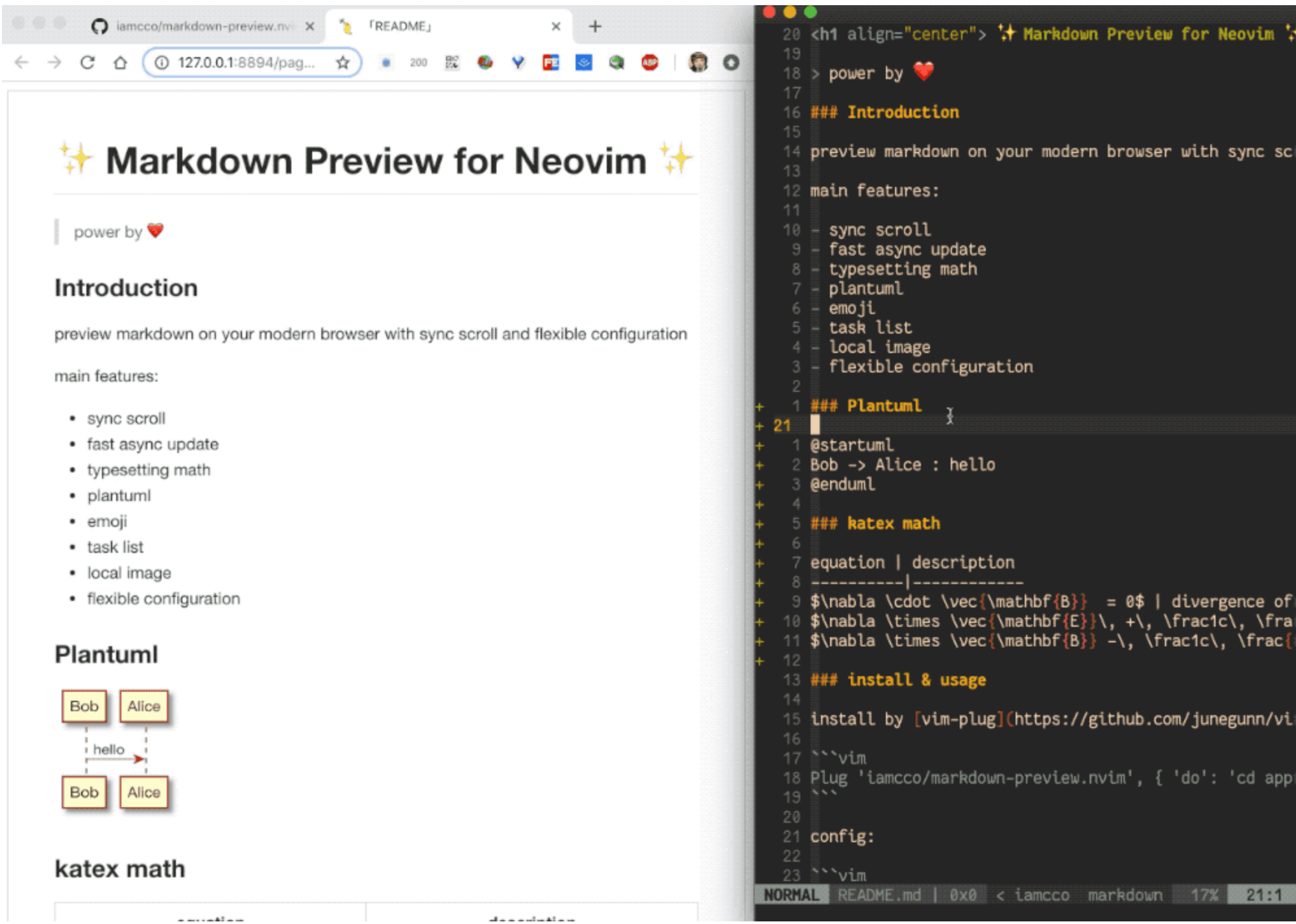The width and height of the screenshot is (1296, 924).
Task: View site info for 127.0.0.1
Action: click(162, 62)
